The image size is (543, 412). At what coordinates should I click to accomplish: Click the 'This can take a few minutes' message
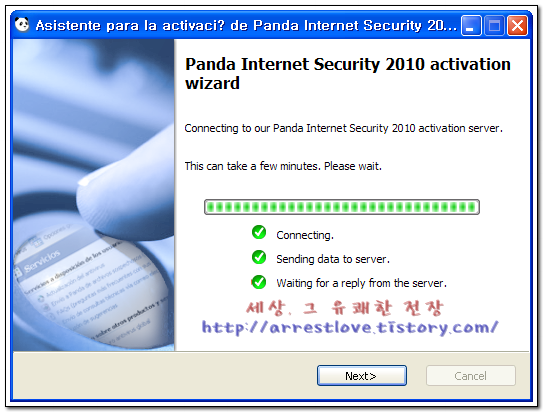(283, 166)
